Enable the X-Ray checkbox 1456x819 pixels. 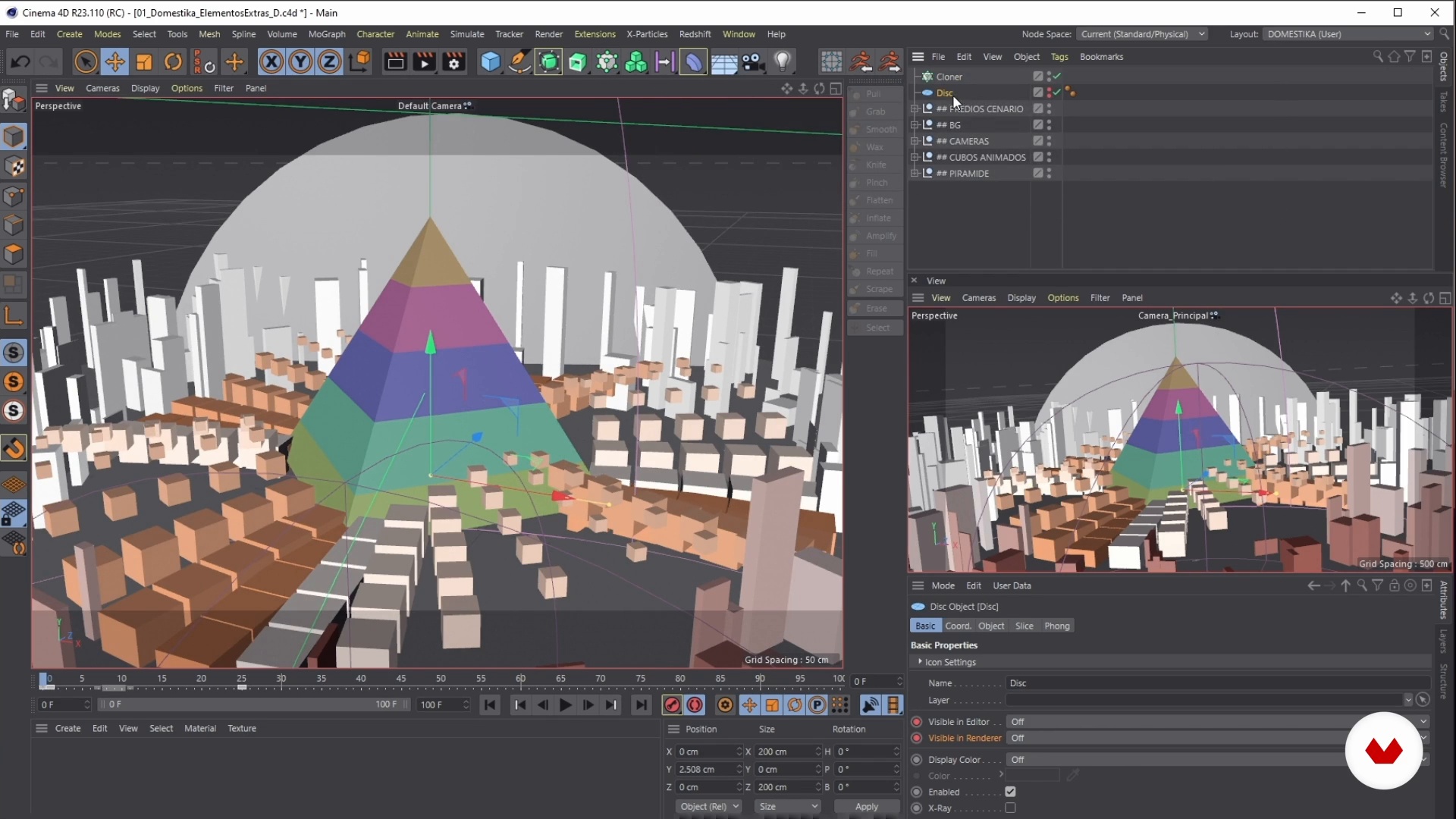1010,808
